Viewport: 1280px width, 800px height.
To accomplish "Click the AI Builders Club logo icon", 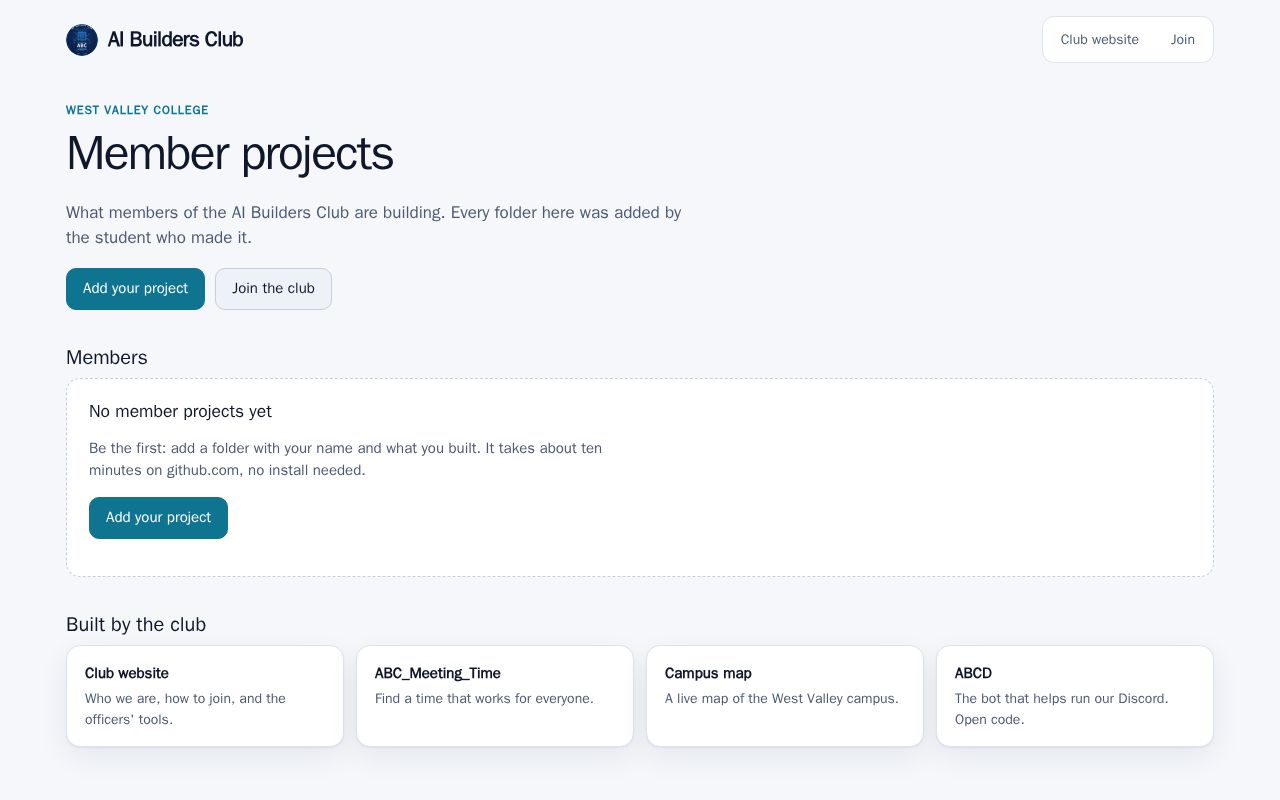I will (x=82, y=40).
